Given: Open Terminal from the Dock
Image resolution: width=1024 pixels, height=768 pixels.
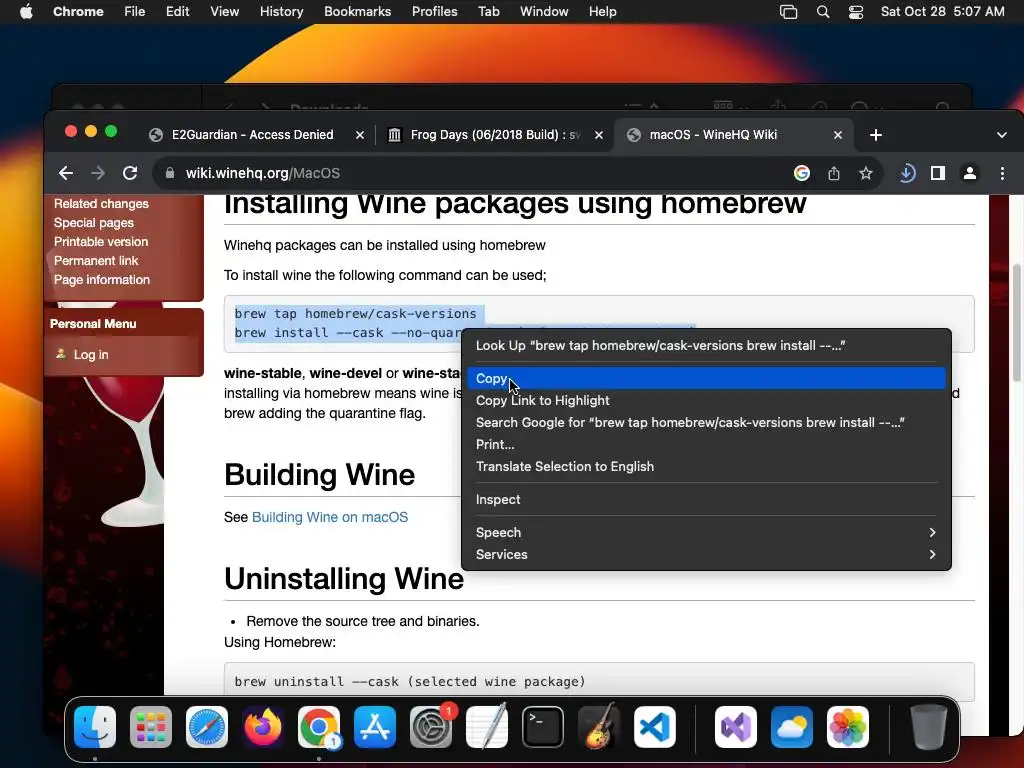Looking at the screenshot, I should click(x=543, y=727).
